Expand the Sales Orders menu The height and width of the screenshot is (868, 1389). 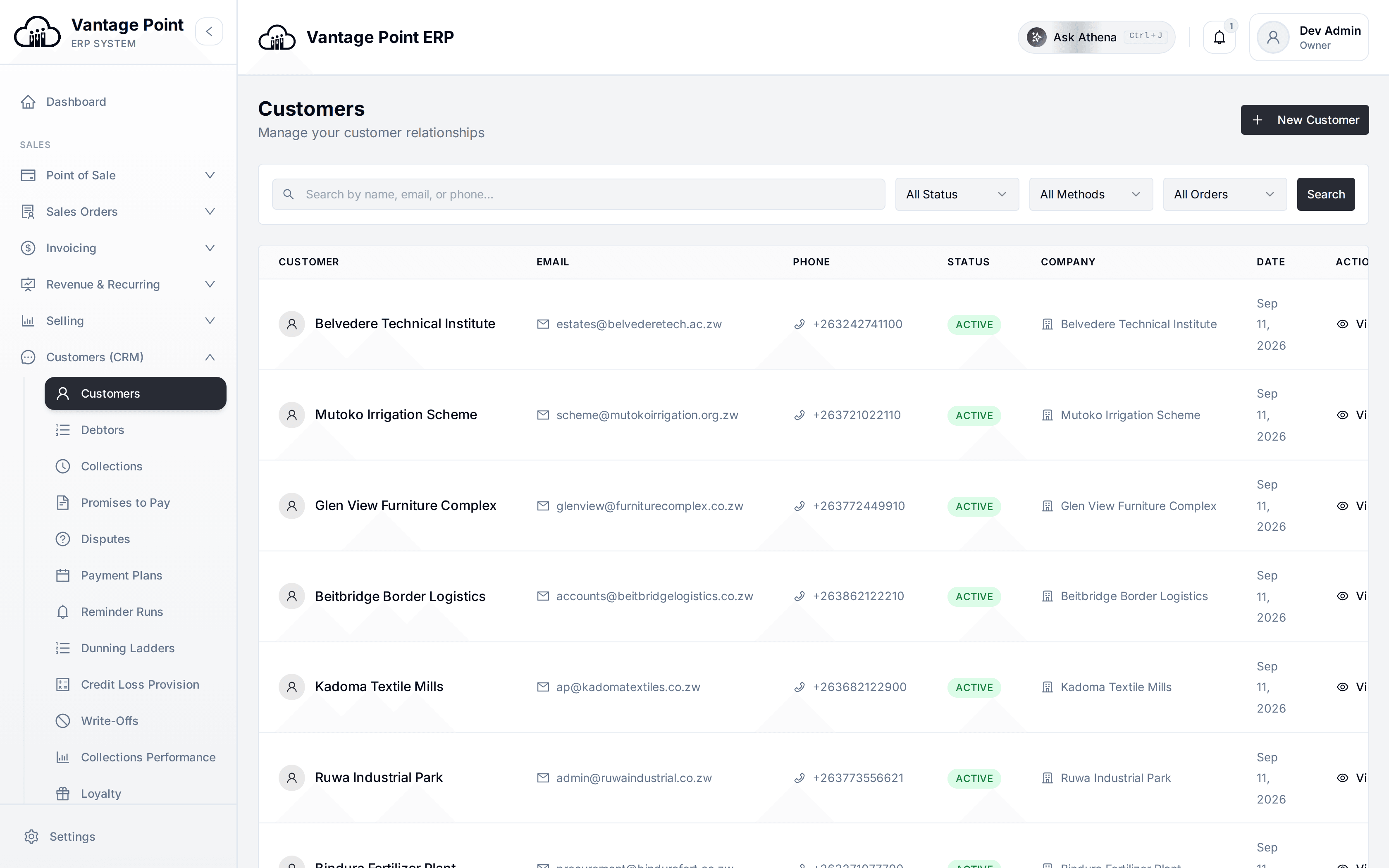tap(118, 212)
